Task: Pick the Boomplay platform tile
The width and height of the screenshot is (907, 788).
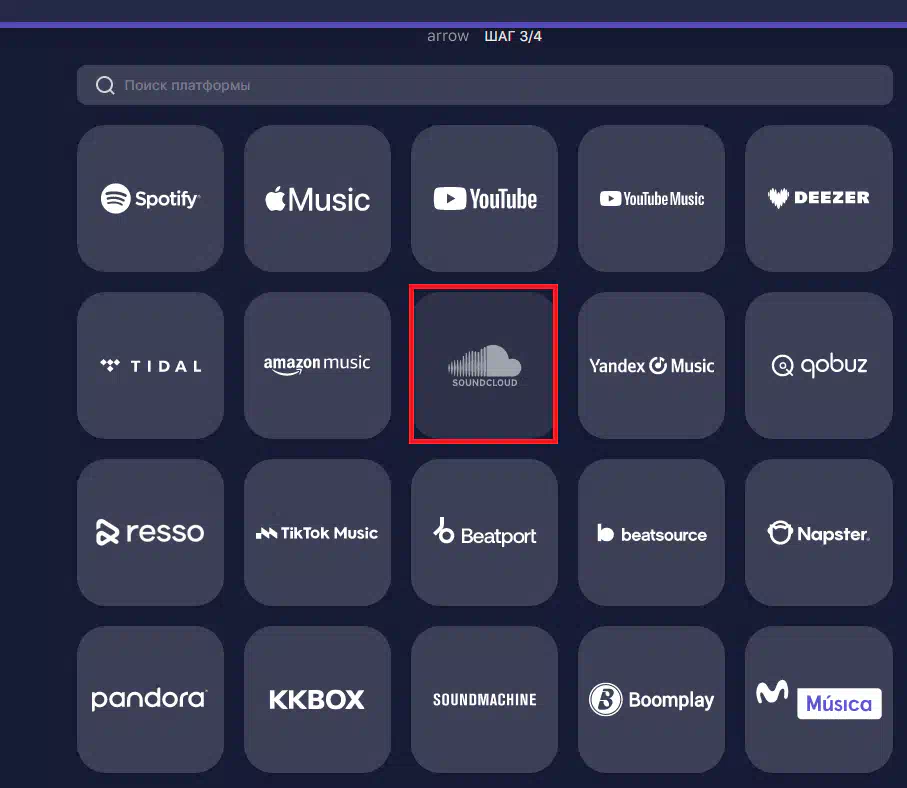Action: 651,699
